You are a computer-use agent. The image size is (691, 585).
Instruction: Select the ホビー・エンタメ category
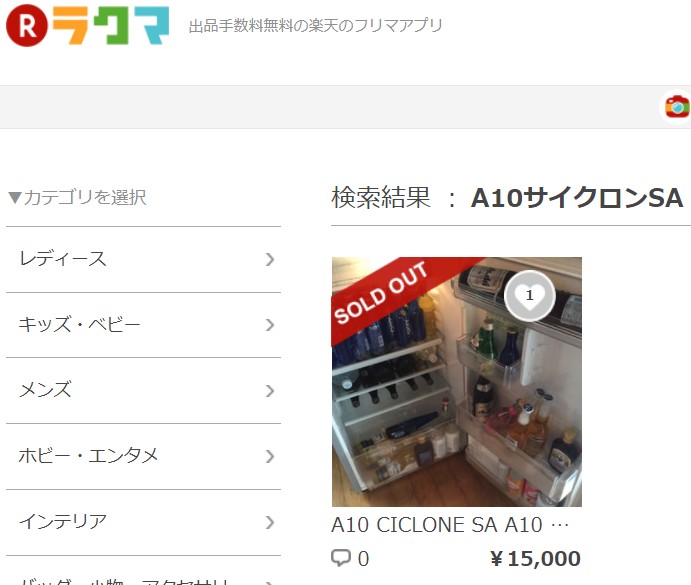[143, 457]
